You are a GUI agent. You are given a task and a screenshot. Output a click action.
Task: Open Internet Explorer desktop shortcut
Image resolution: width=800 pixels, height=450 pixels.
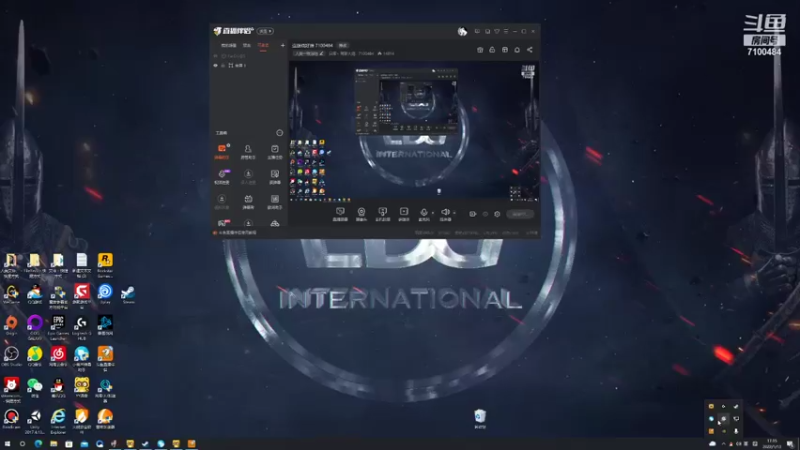[x=58, y=420]
